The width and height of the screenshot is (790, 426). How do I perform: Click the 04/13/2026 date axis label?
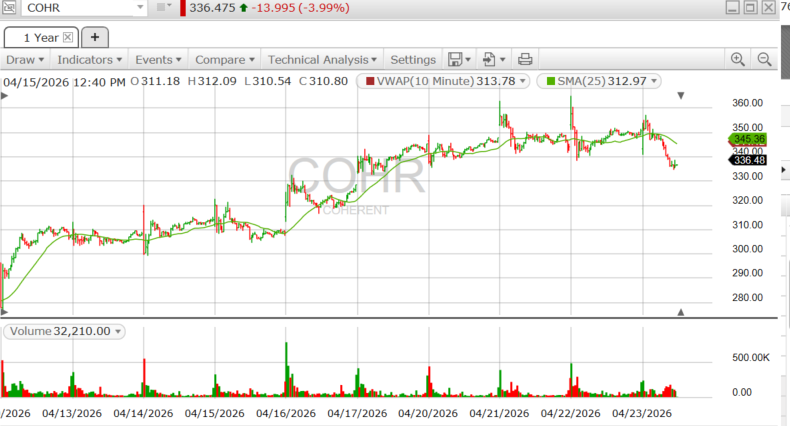click(x=72, y=413)
